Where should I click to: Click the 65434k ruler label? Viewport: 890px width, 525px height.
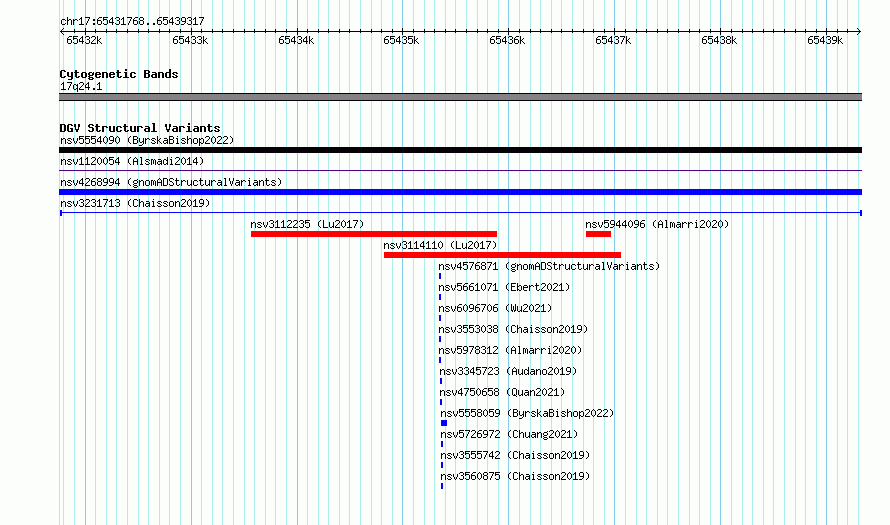point(296,40)
